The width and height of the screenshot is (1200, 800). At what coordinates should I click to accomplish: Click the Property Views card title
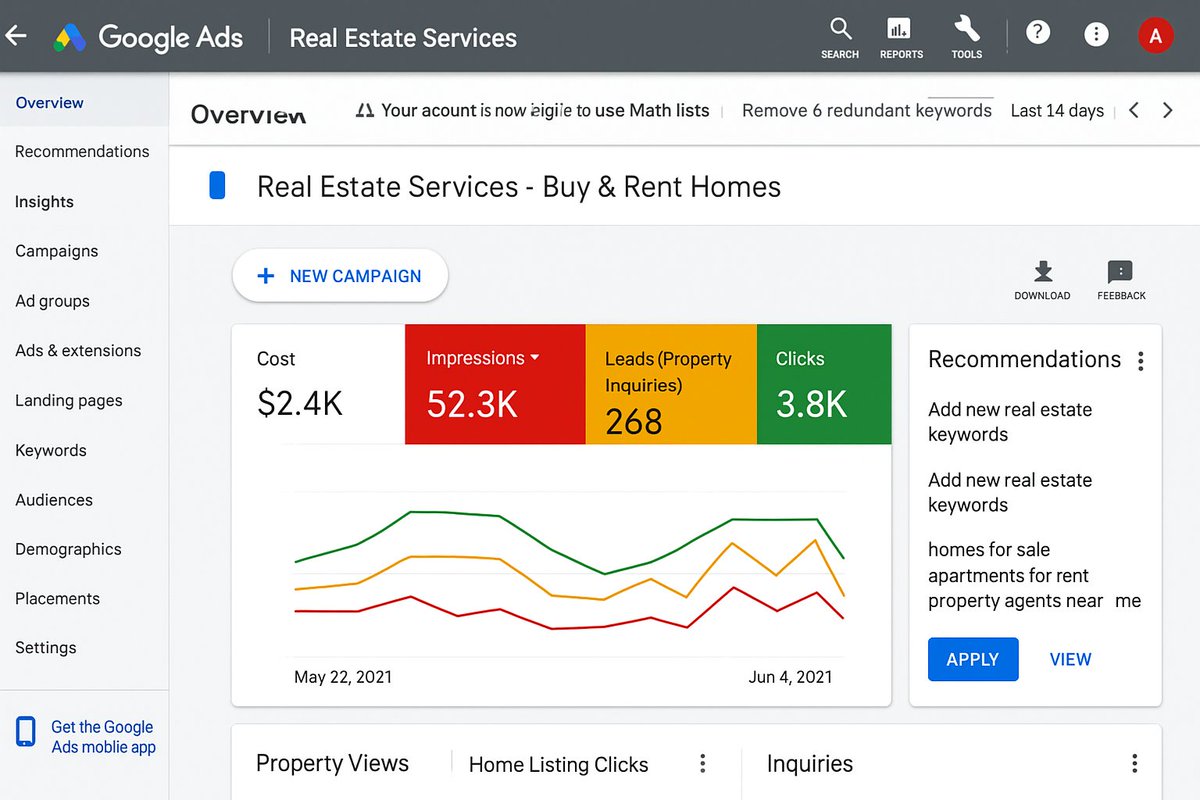click(332, 764)
